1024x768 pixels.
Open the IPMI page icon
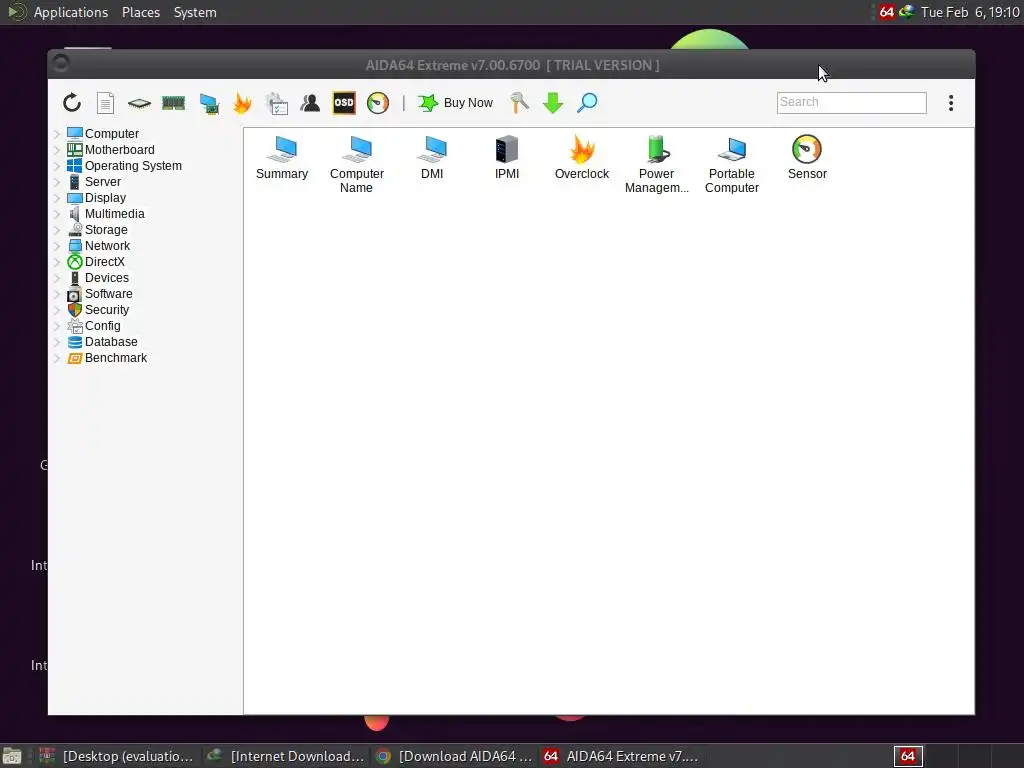coord(507,157)
